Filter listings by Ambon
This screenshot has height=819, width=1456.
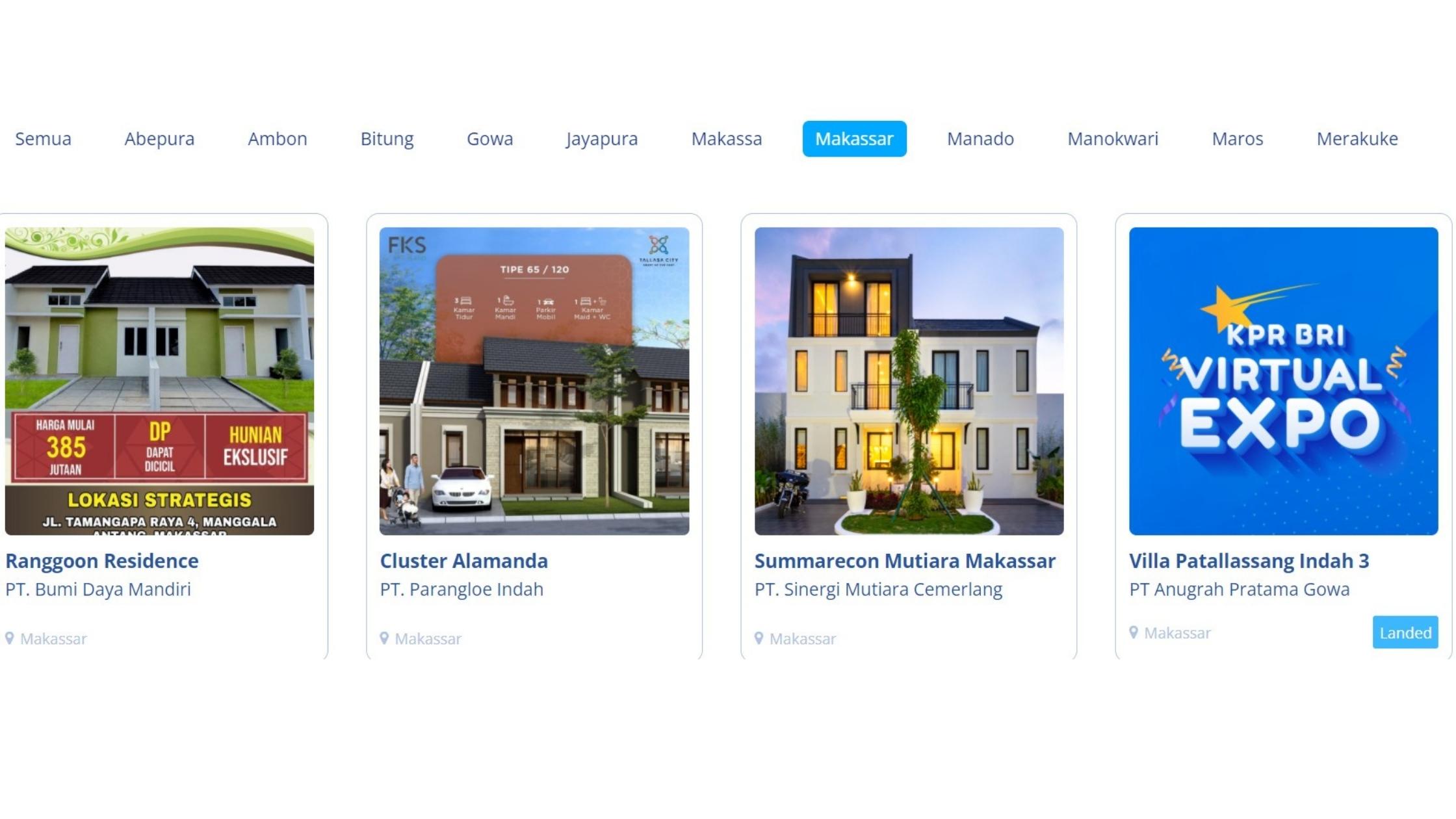tap(278, 138)
